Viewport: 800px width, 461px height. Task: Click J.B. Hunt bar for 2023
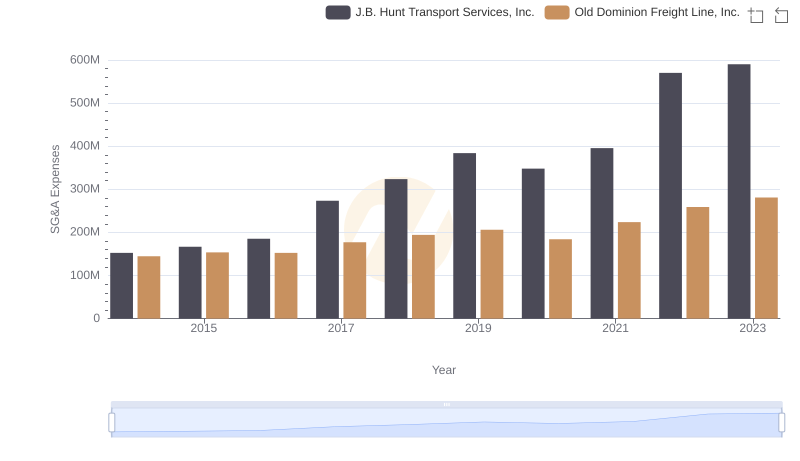(x=739, y=191)
